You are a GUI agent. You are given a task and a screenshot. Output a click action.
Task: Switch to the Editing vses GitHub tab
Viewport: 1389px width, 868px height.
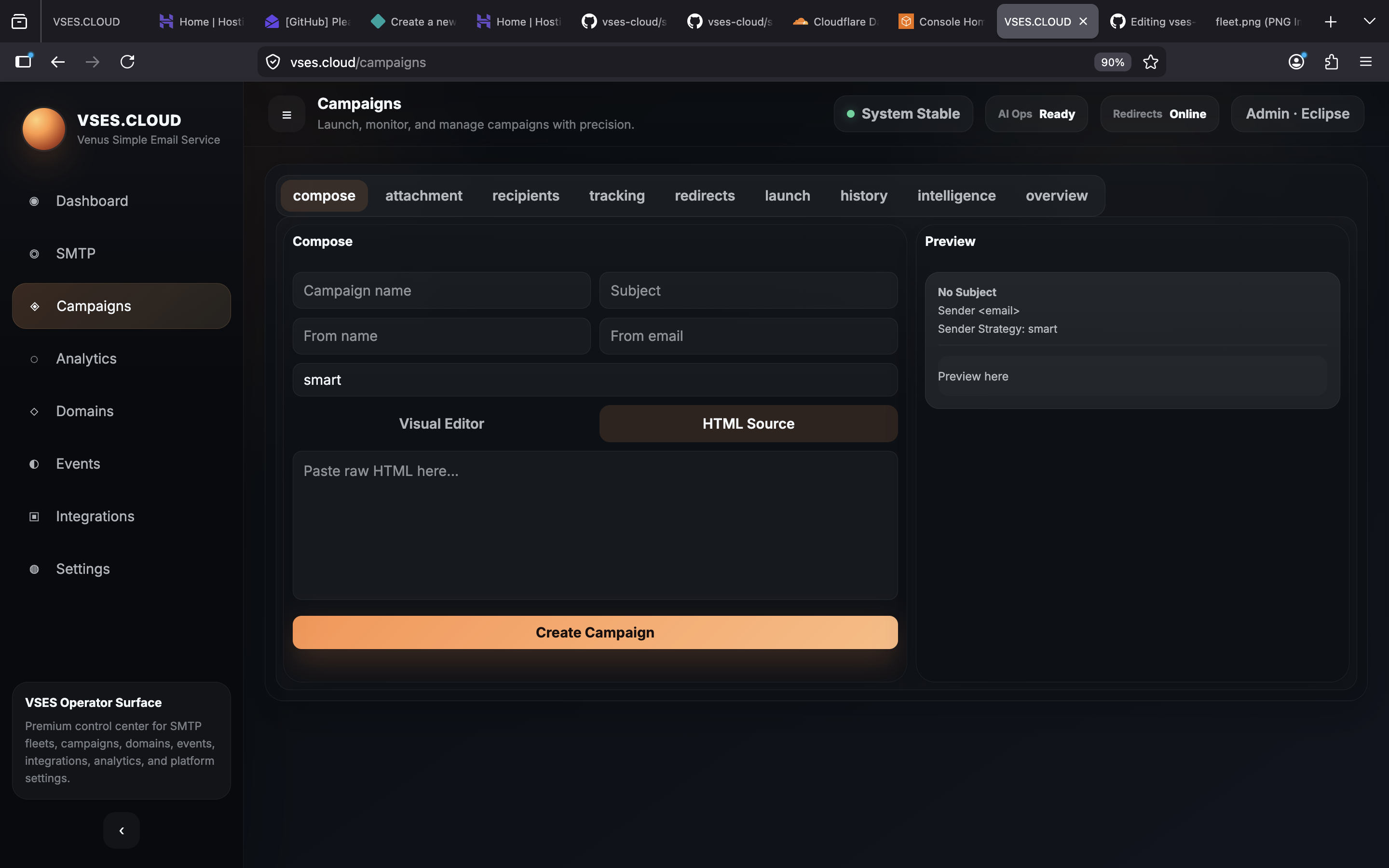[x=1153, y=22]
